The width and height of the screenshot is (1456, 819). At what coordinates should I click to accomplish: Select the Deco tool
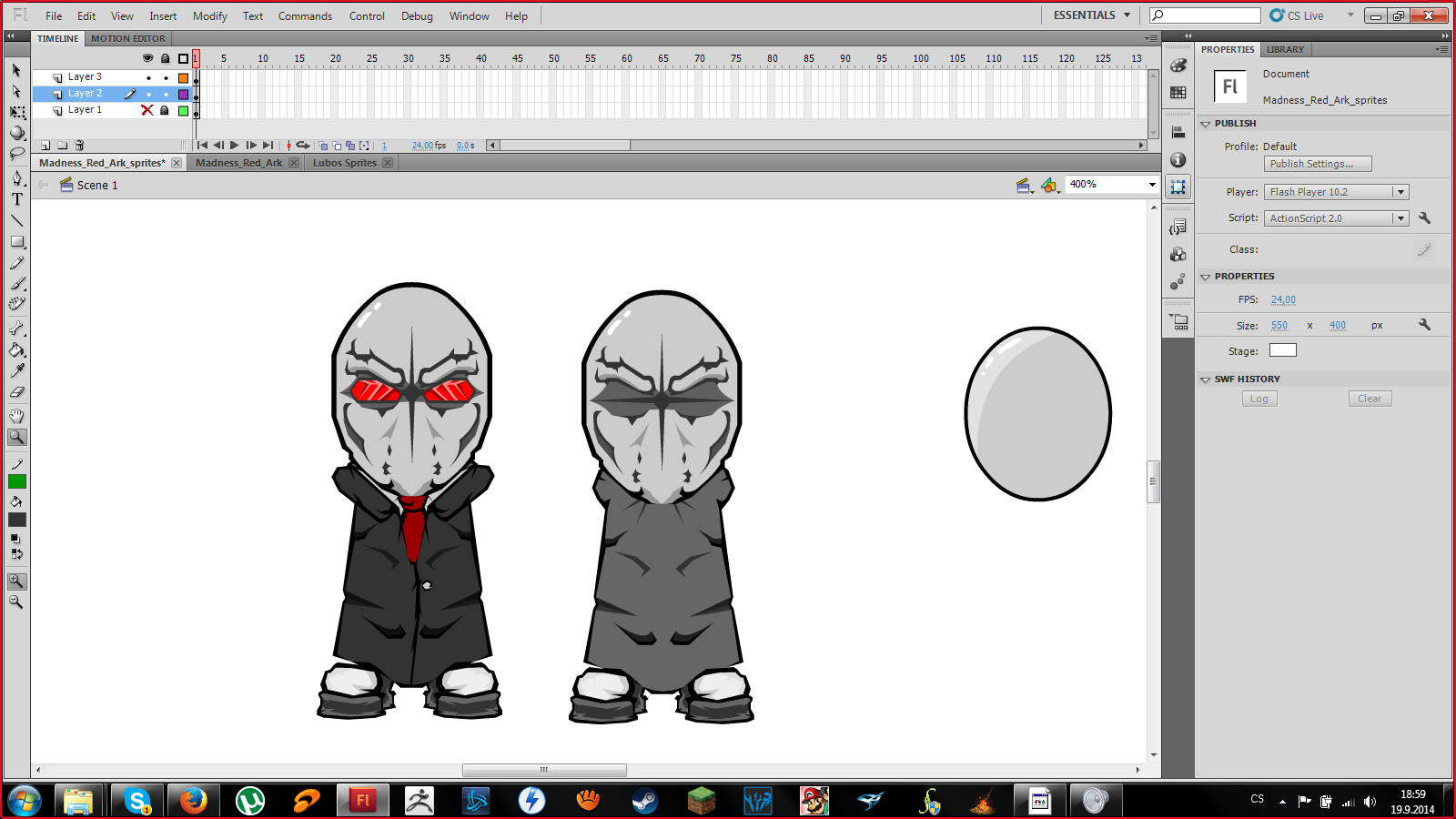(x=17, y=305)
